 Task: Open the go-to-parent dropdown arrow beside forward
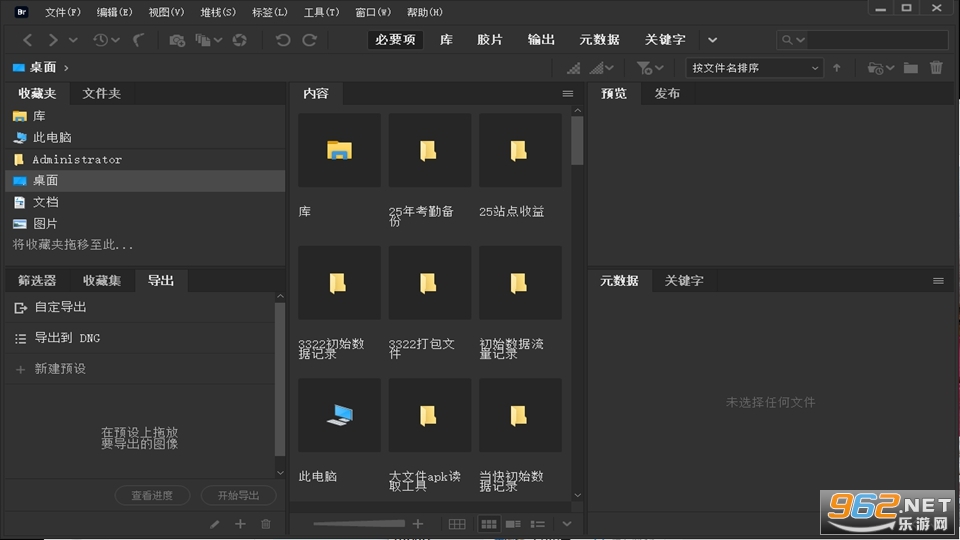(x=73, y=40)
